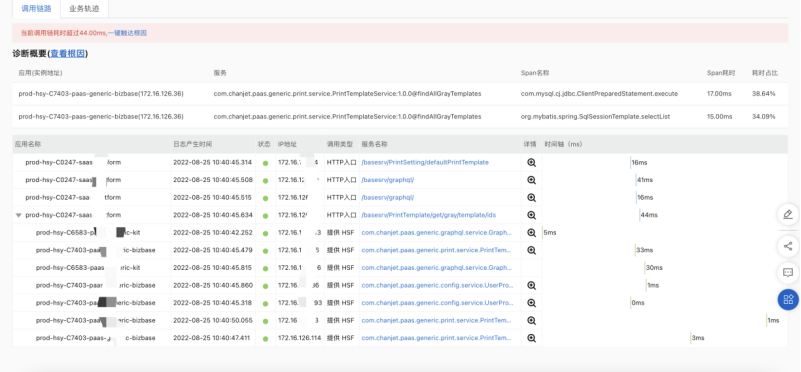Click the IP地址 column header
Image resolution: width=801 pixels, height=372 pixels.
287,144
